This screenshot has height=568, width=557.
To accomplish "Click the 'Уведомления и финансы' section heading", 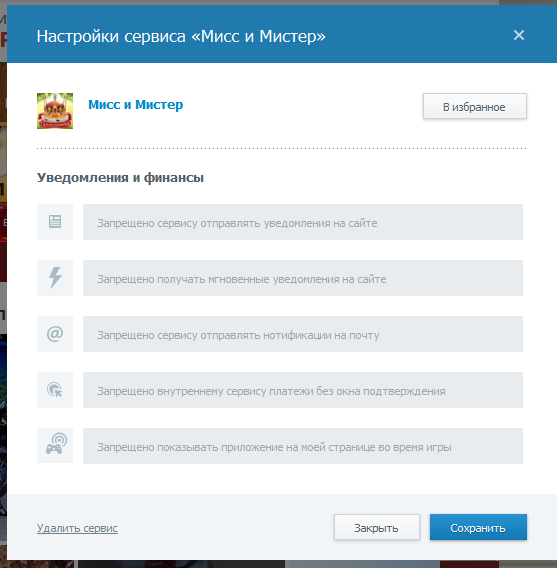I will click(120, 178).
